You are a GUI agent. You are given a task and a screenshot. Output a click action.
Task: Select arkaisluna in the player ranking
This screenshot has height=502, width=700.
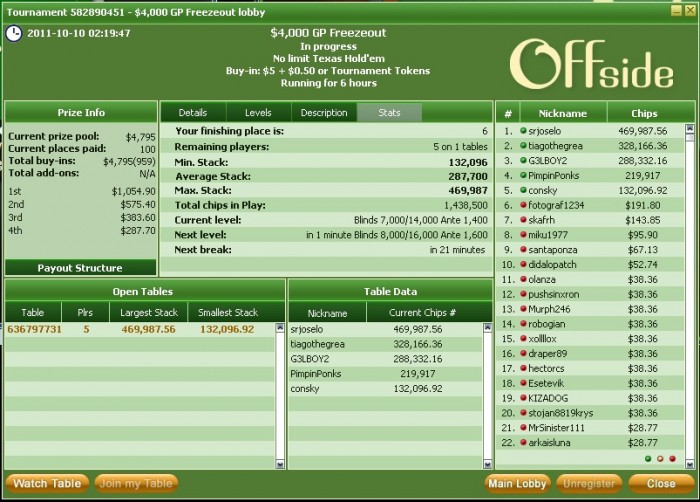point(590,443)
